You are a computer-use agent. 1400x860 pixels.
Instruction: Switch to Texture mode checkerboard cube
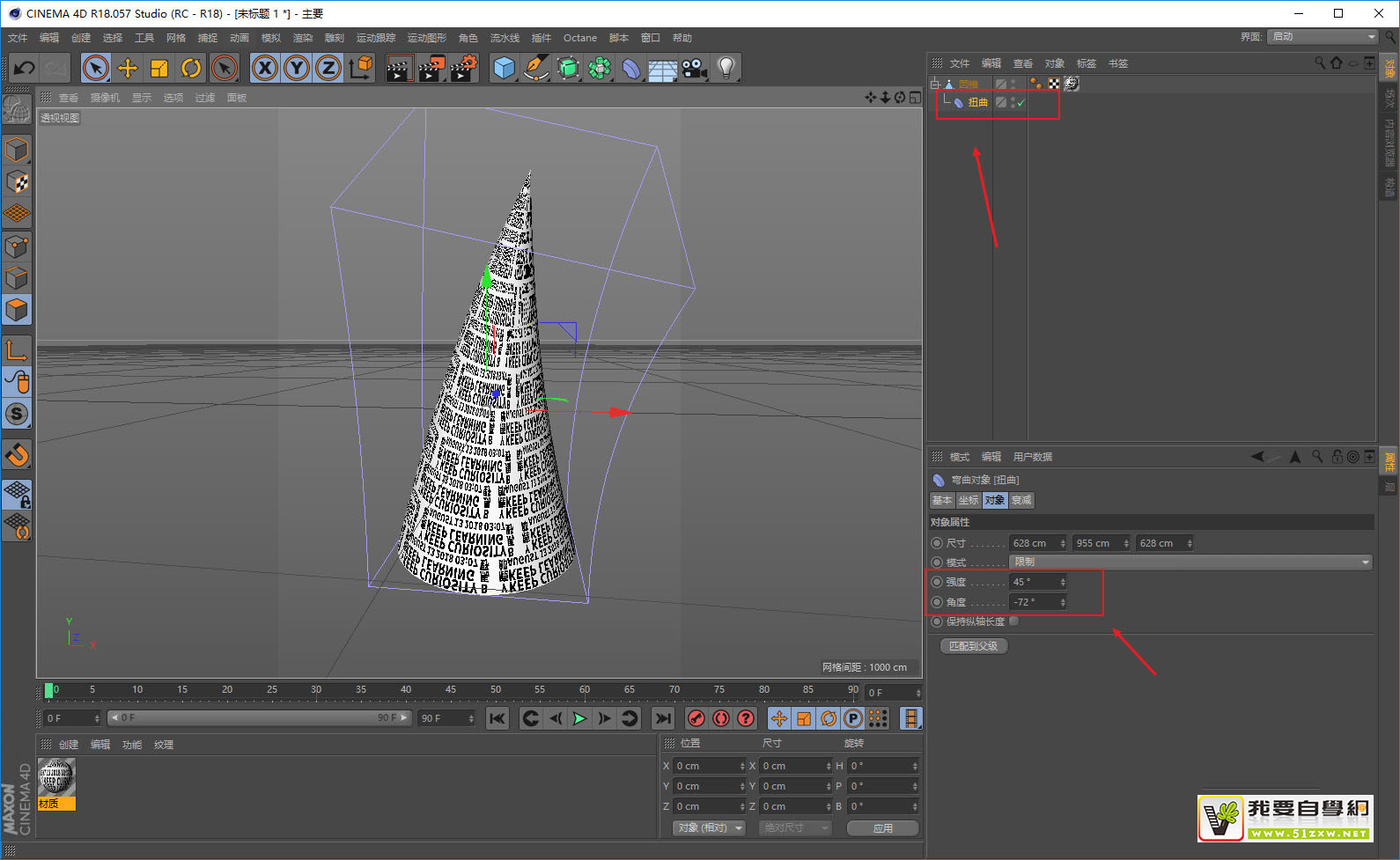tap(17, 182)
